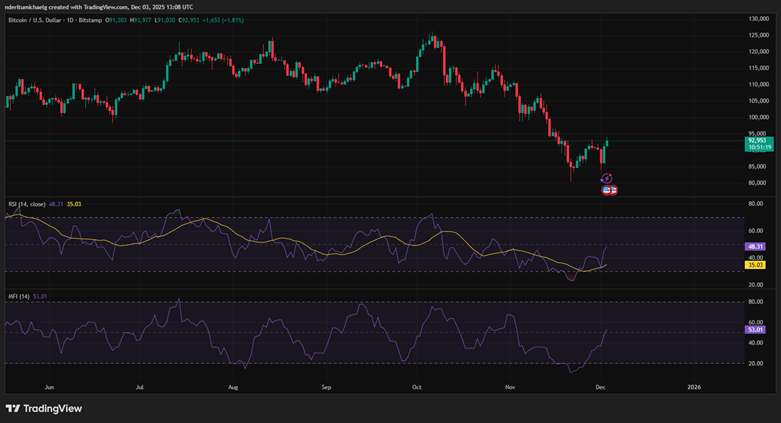Click the 80,000 price axis label
This screenshot has height=423, width=781.
coord(758,183)
